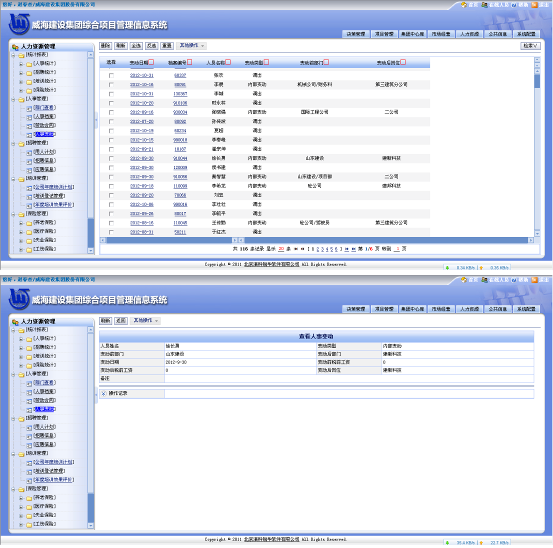Image resolution: width=553 pixels, height=548 pixels.
Task: Tick the checkbox for record dated 2012-07-20
Action: (111, 121)
